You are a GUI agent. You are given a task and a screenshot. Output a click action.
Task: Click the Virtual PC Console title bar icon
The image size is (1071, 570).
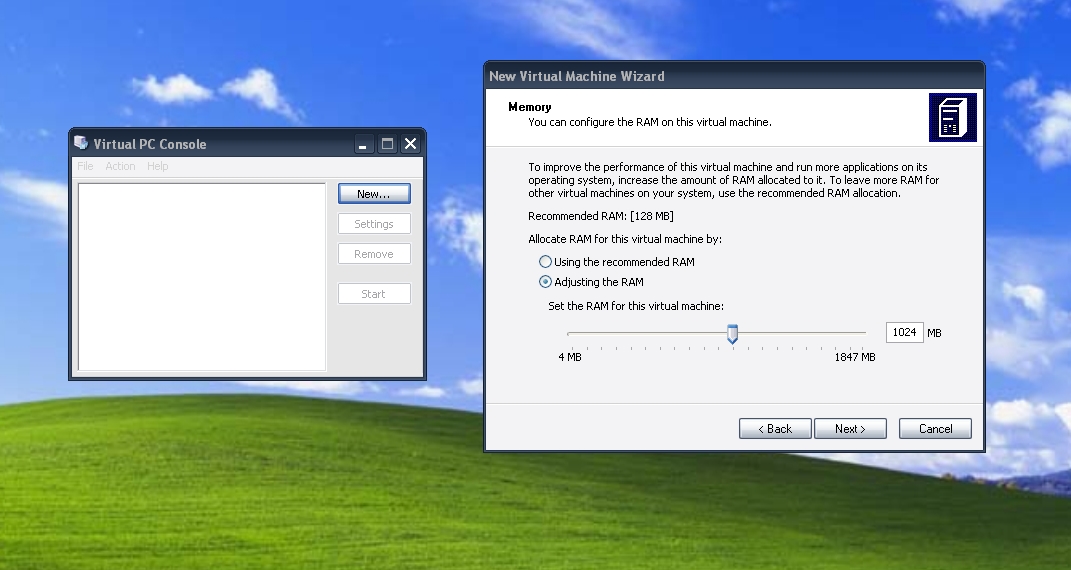coord(81,143)
